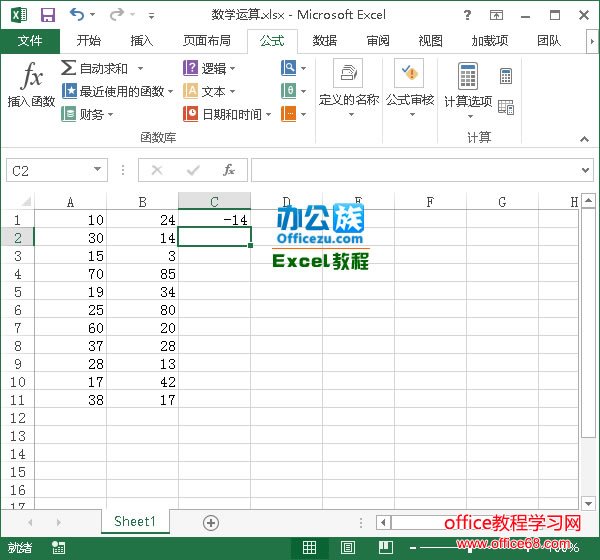Select column A header

click(x=70, y=202)
